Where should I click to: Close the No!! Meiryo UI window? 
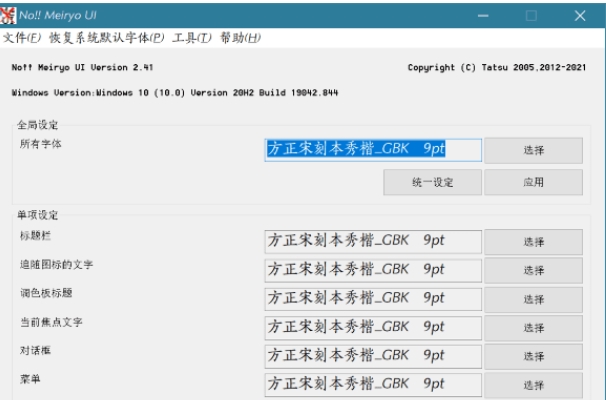coord(580,16)
